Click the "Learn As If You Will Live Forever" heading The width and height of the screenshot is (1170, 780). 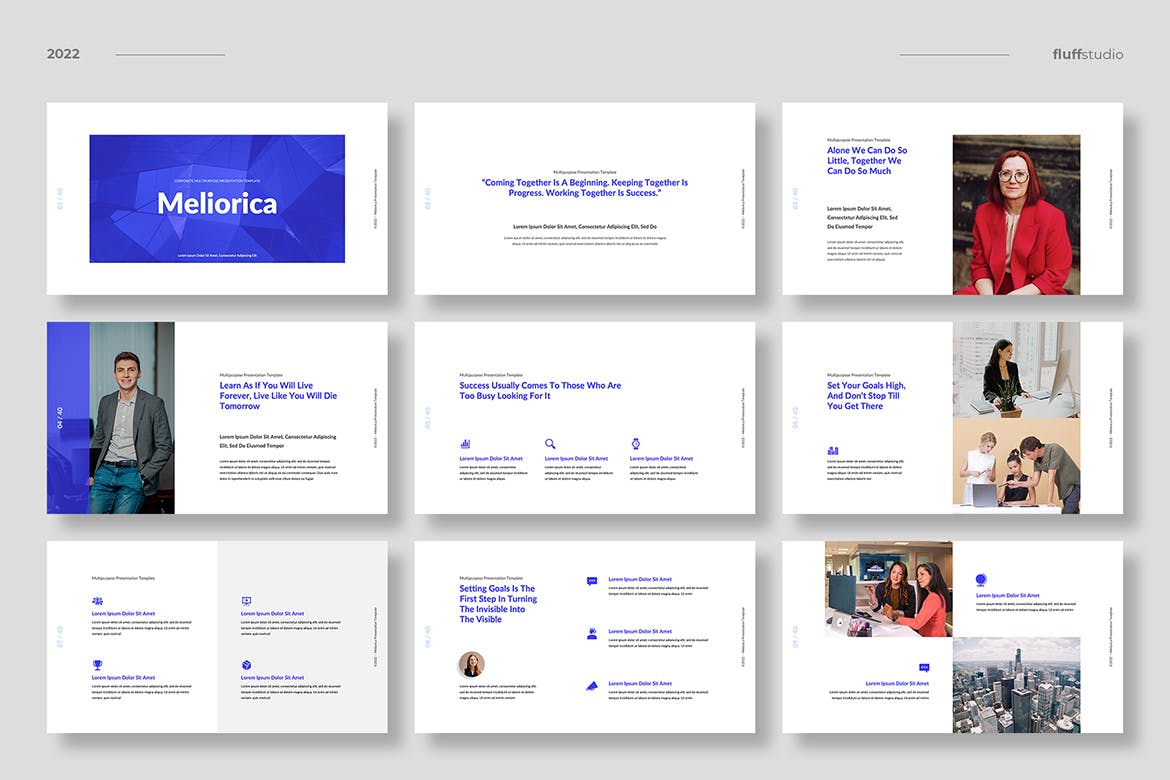pyautogui.click(x=278, y=396)
